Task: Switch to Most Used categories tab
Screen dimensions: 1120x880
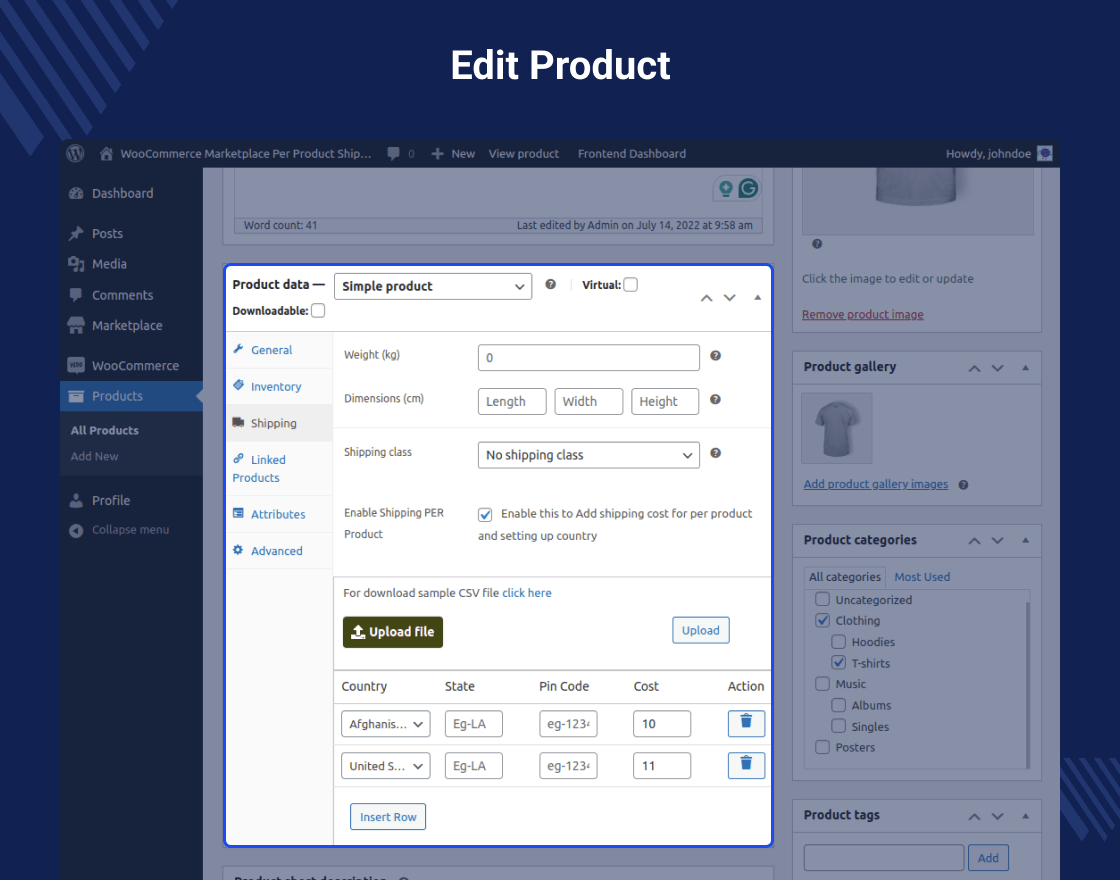Action: click(922, 577)
